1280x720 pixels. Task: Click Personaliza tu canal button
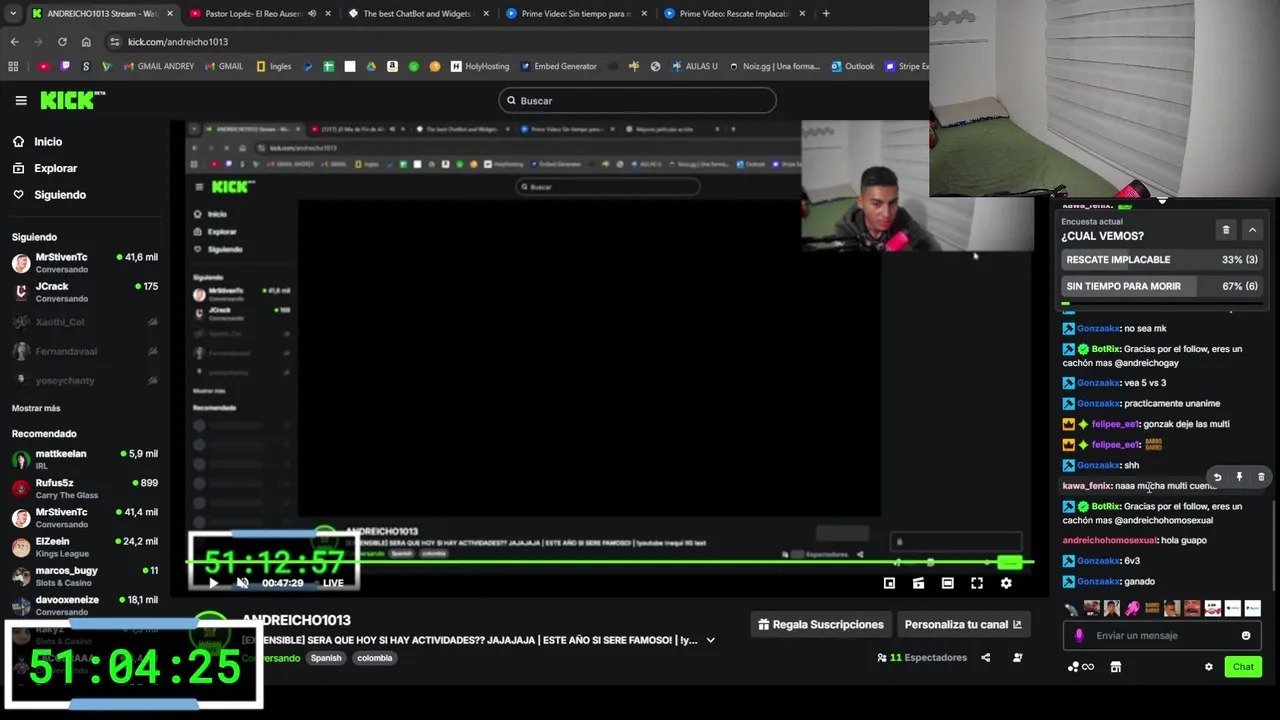click(x=963, y=625)
